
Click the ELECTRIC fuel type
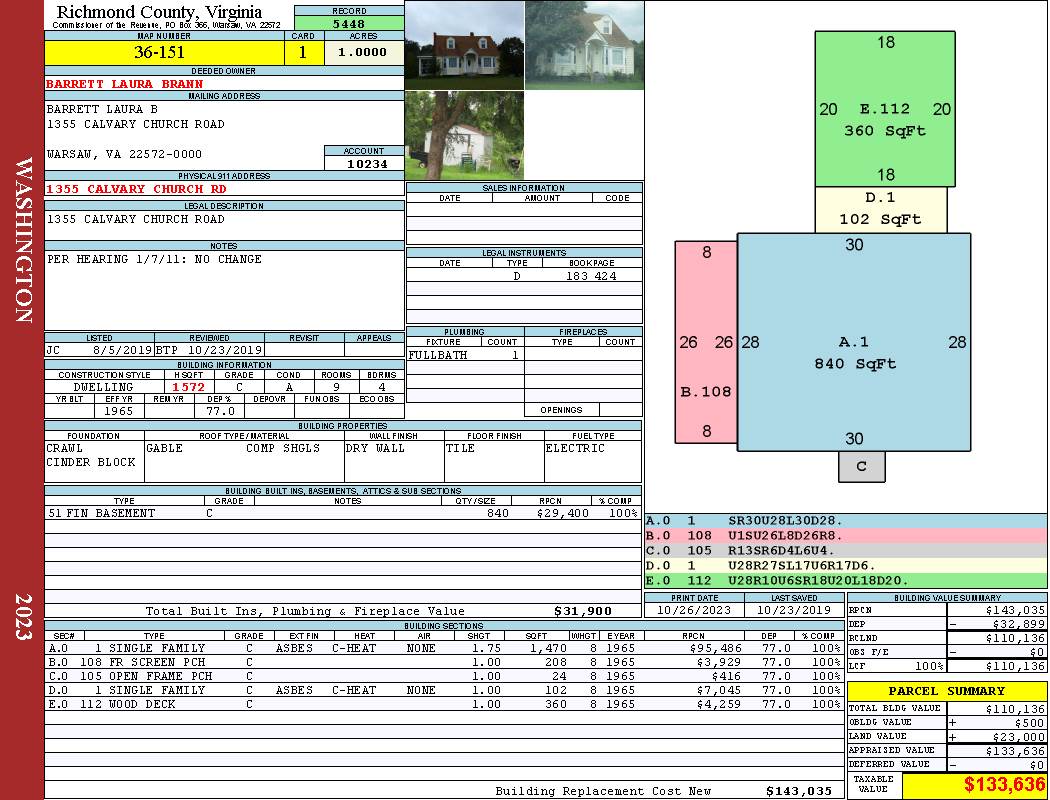tap(575, 448)
